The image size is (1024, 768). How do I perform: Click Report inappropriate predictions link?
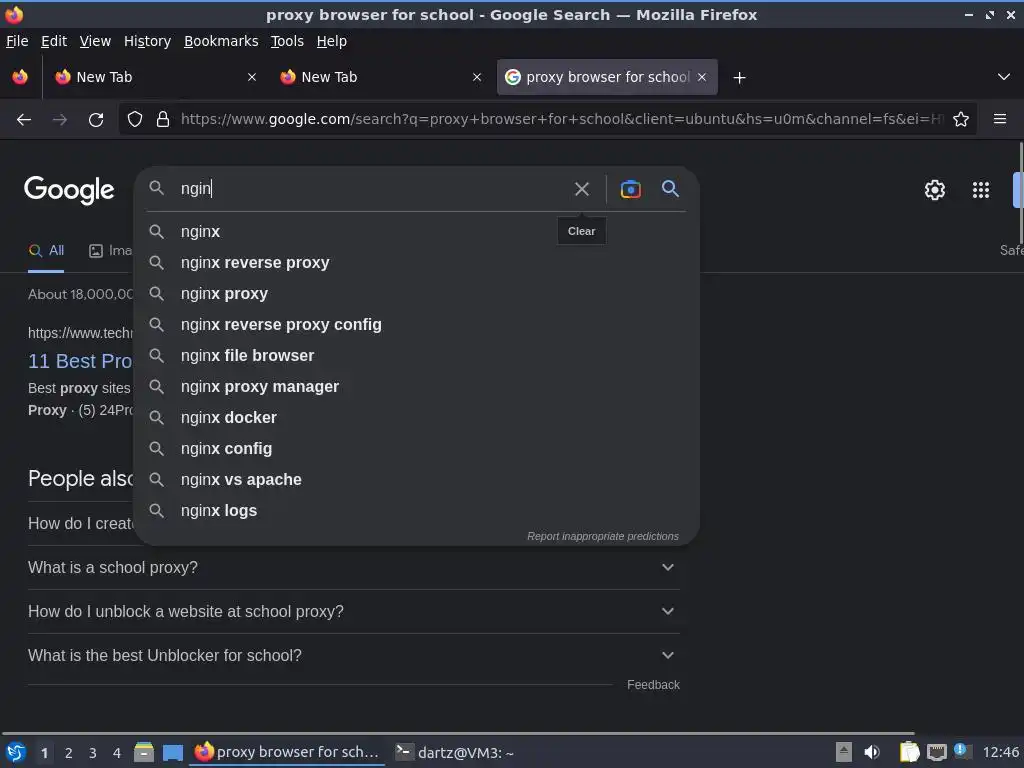(603, 536)
